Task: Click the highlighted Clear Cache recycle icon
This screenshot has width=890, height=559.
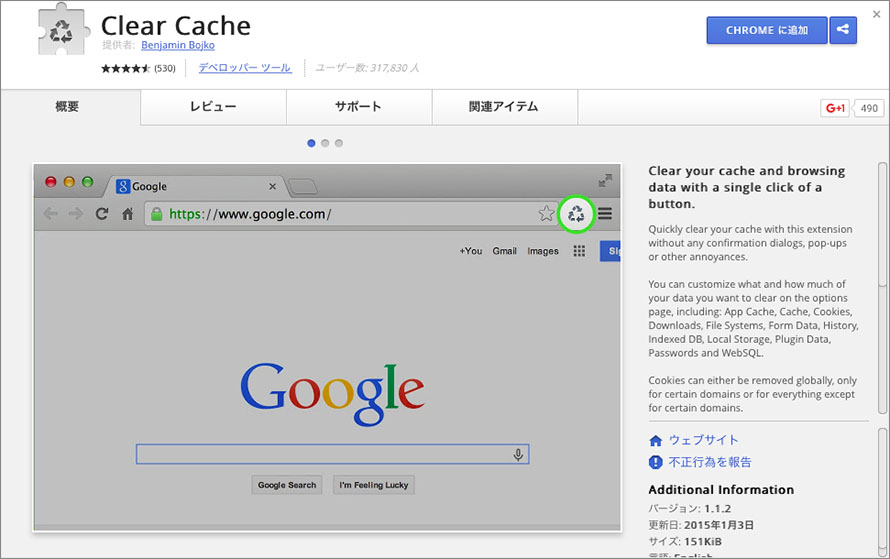Action: coord(576,214)
